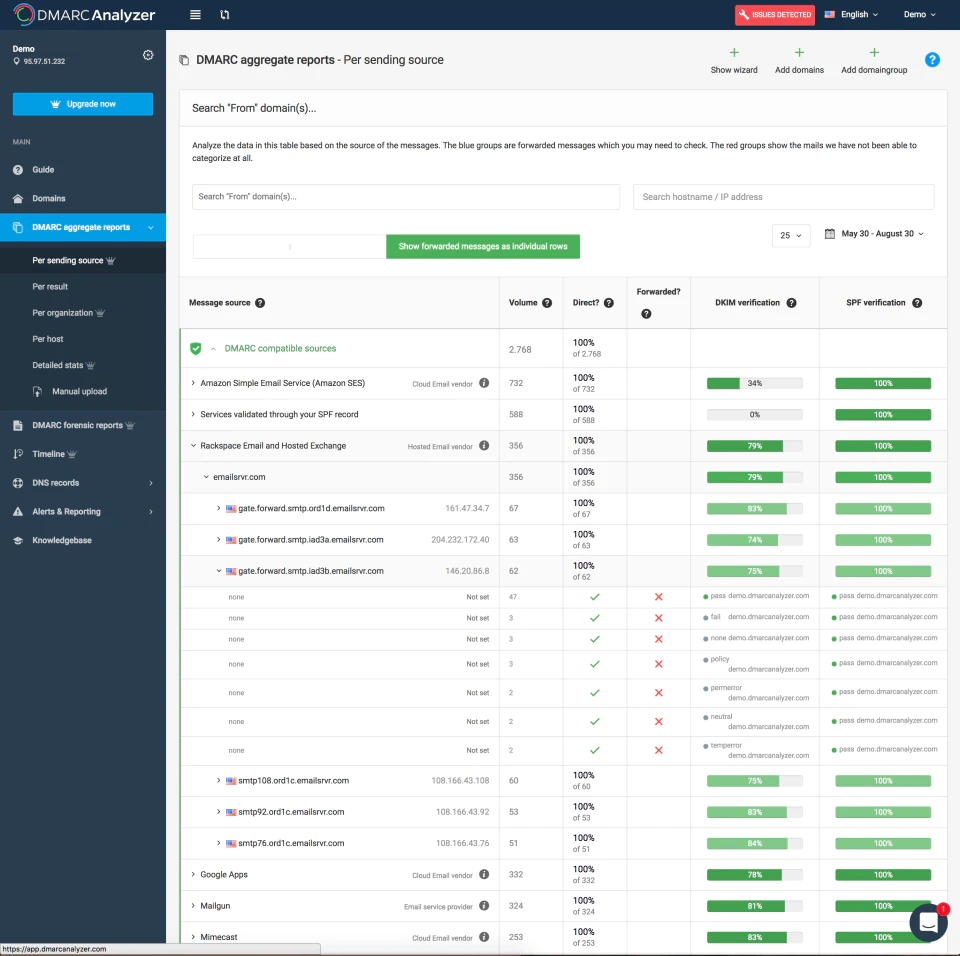Open the May 30 - August 30 date range

pyautogui.click(x=874, y=234)
